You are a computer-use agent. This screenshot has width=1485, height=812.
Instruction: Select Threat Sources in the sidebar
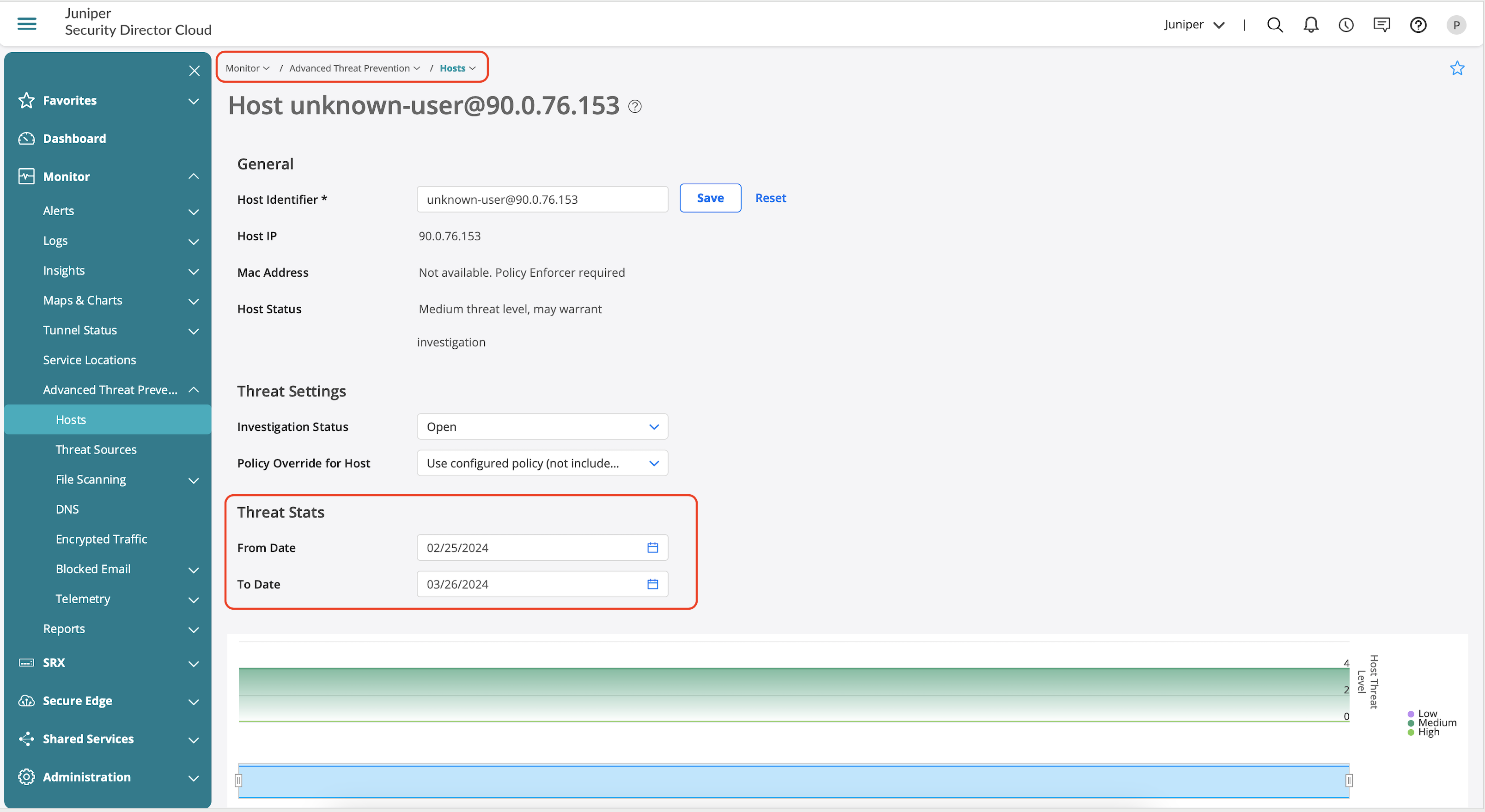pyautogui.click(x=96, y=449)
